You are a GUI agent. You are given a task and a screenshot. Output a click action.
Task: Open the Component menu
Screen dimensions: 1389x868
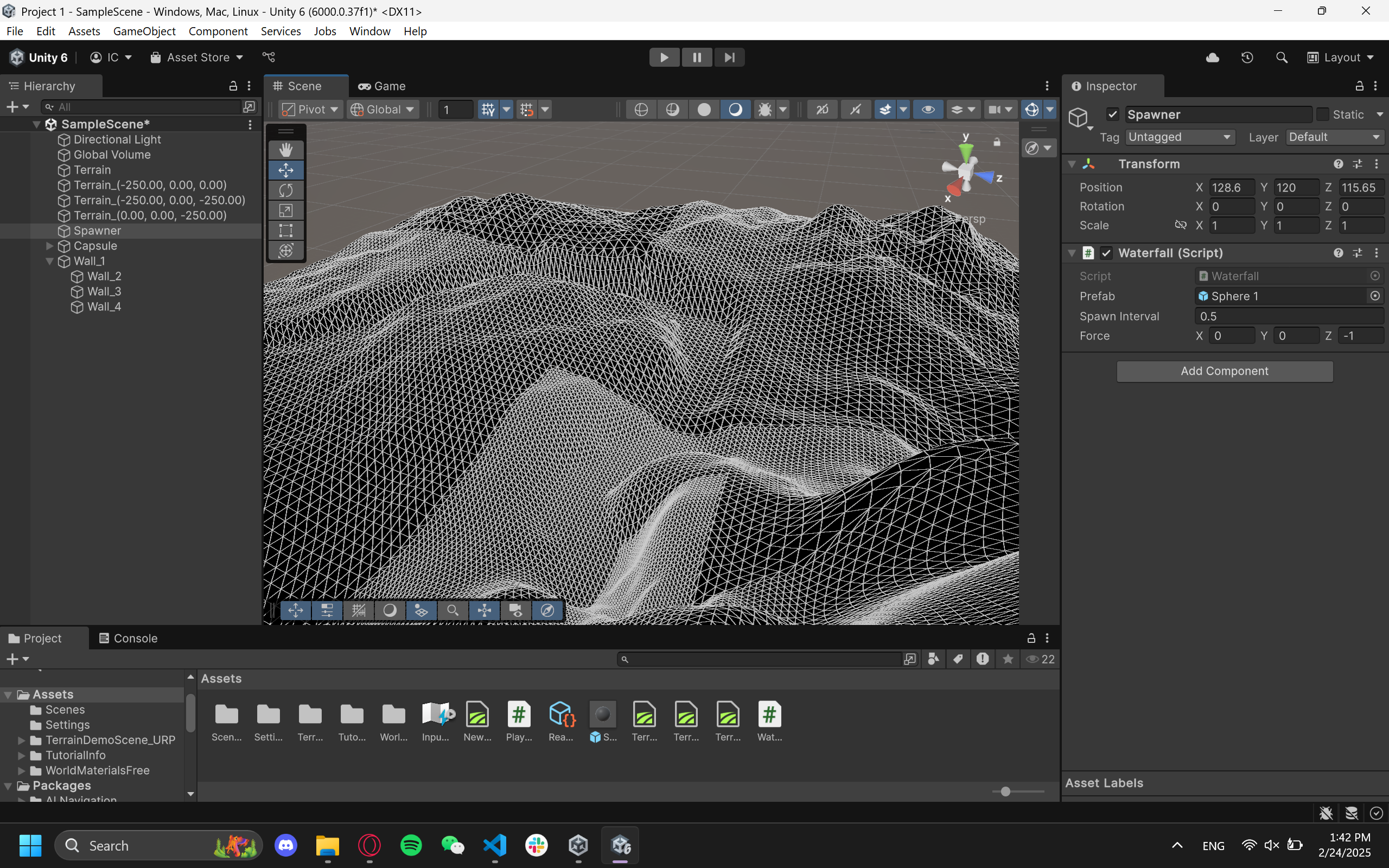(218, 31)
